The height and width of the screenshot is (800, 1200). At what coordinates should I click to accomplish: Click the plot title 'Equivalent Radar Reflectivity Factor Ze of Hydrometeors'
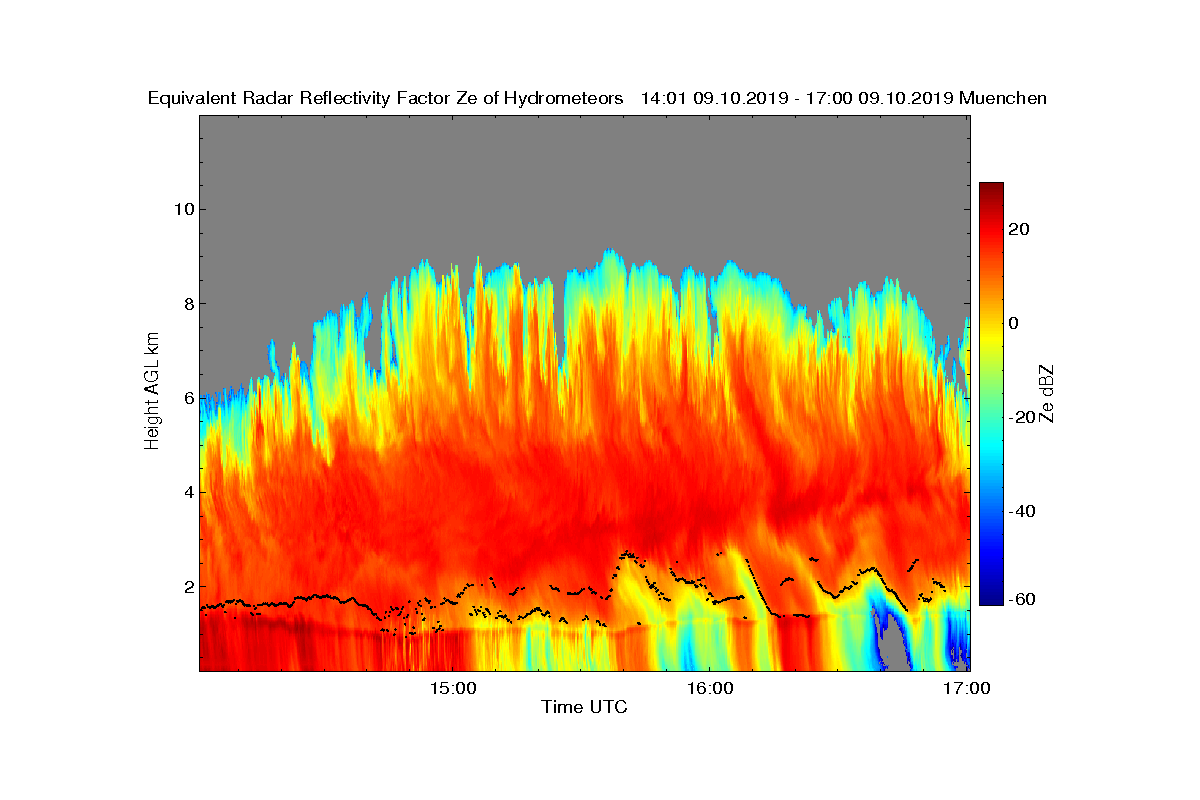(385, 98)
